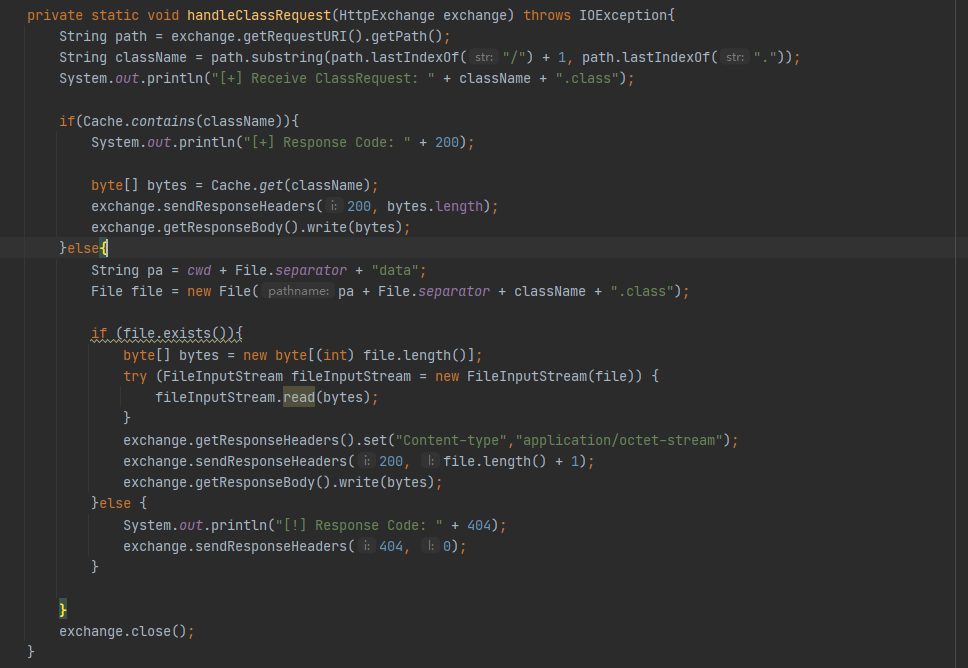968x668 pixels.
Task: Click the italic cwd variable
Action: [199, 270]
